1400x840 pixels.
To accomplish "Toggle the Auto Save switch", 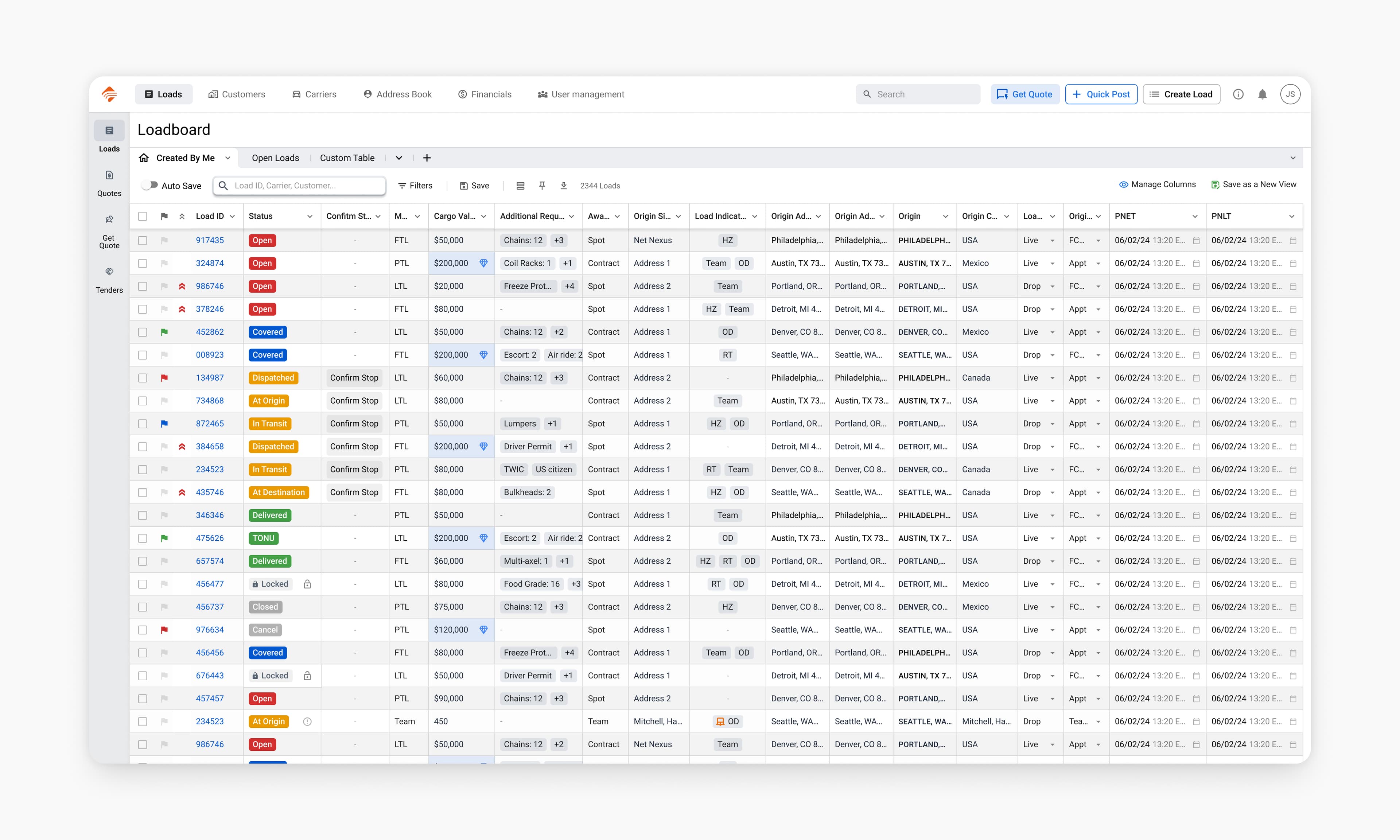I will 150,185.
